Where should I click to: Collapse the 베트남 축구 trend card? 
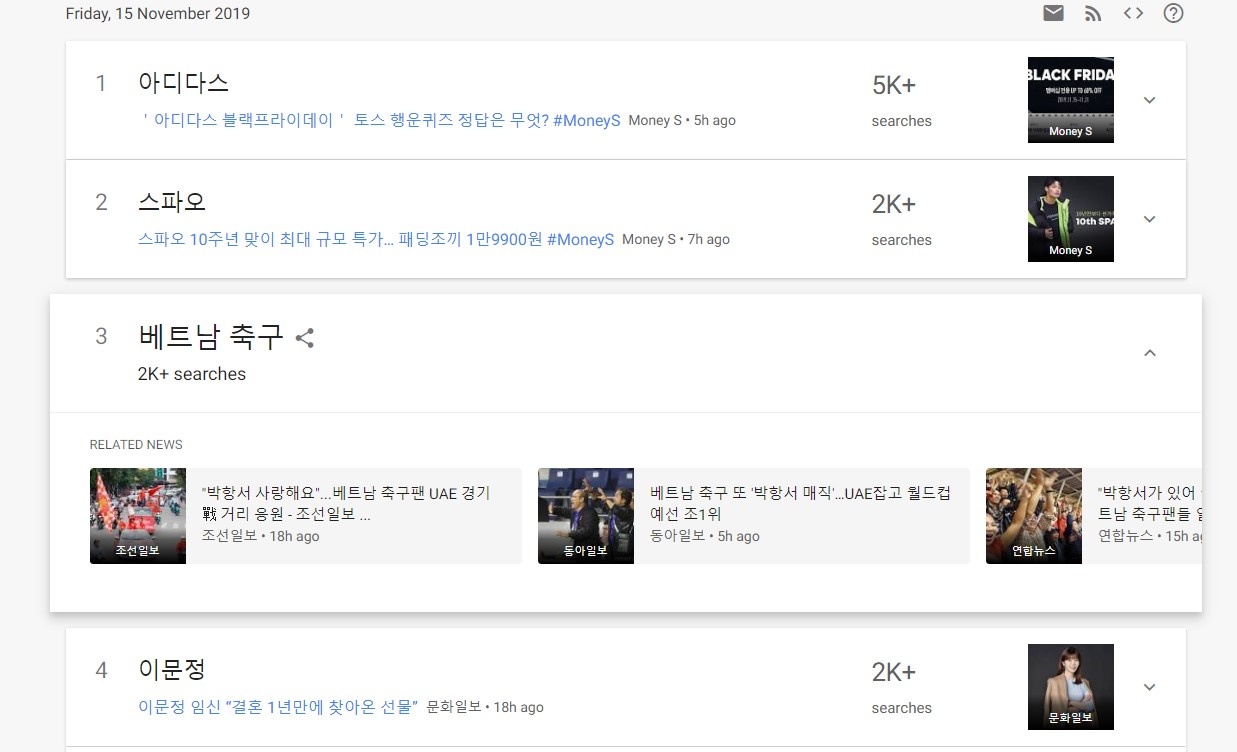tap(1149, 353)
